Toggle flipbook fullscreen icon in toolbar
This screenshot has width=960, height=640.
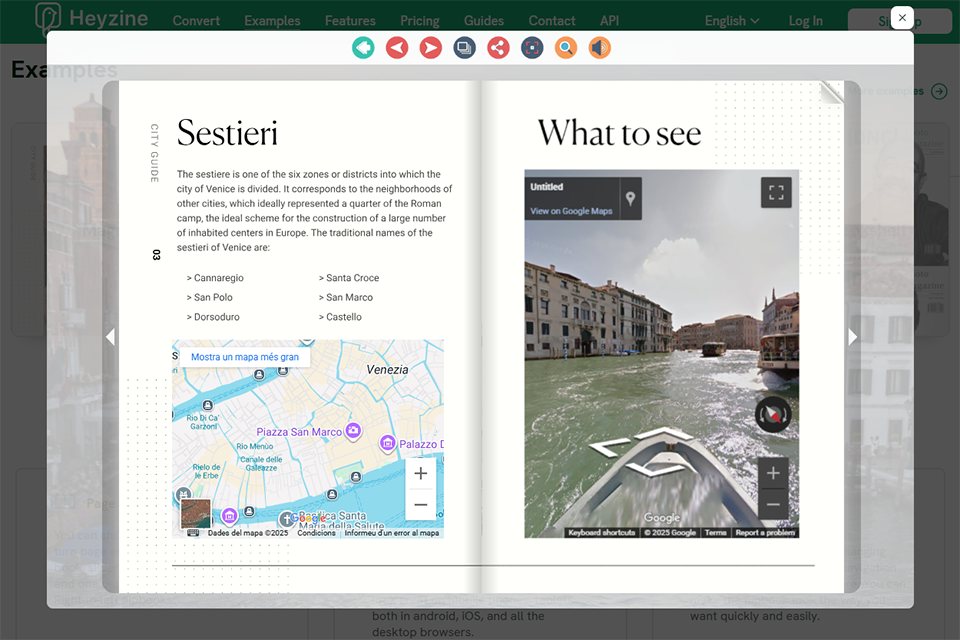pyautogui.click(x=532, y=48)
